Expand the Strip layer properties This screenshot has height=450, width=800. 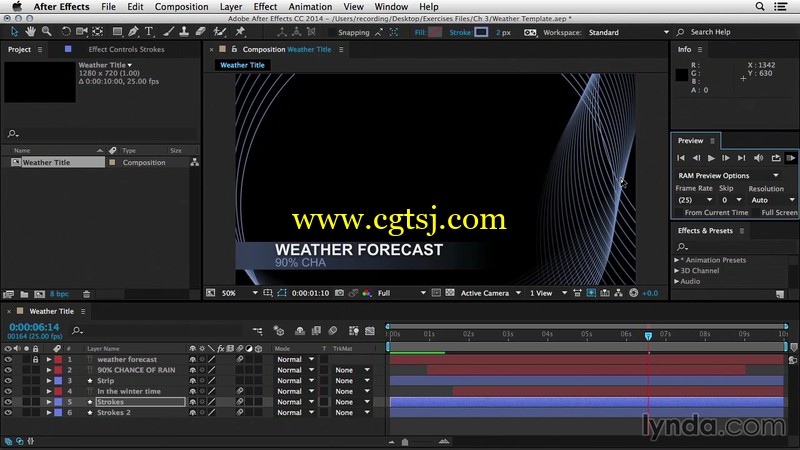(x=48, y=381)
